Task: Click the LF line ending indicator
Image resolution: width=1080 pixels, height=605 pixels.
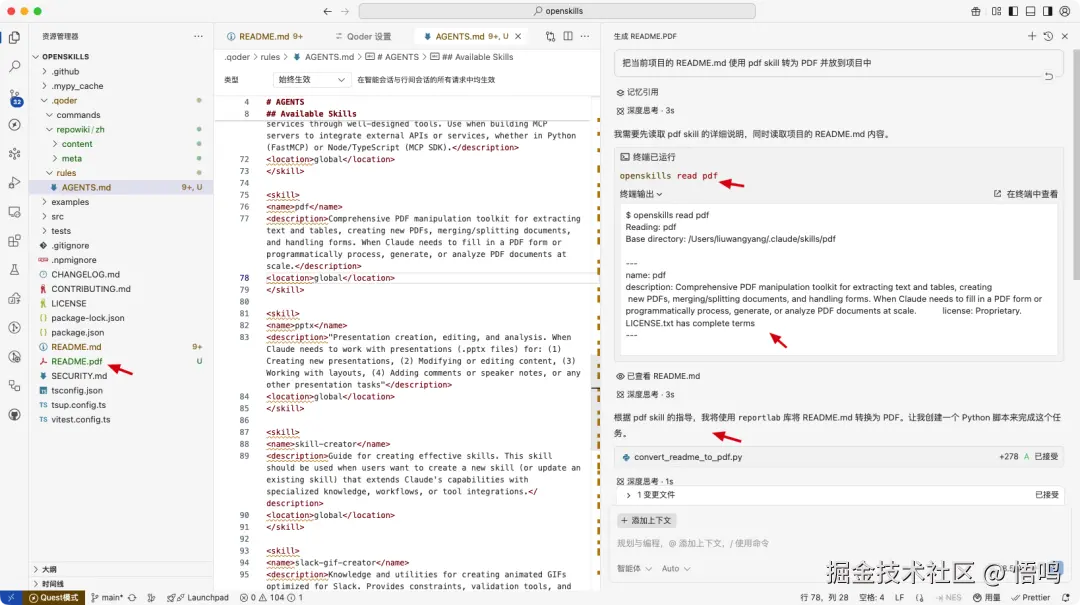Action: 899,597
